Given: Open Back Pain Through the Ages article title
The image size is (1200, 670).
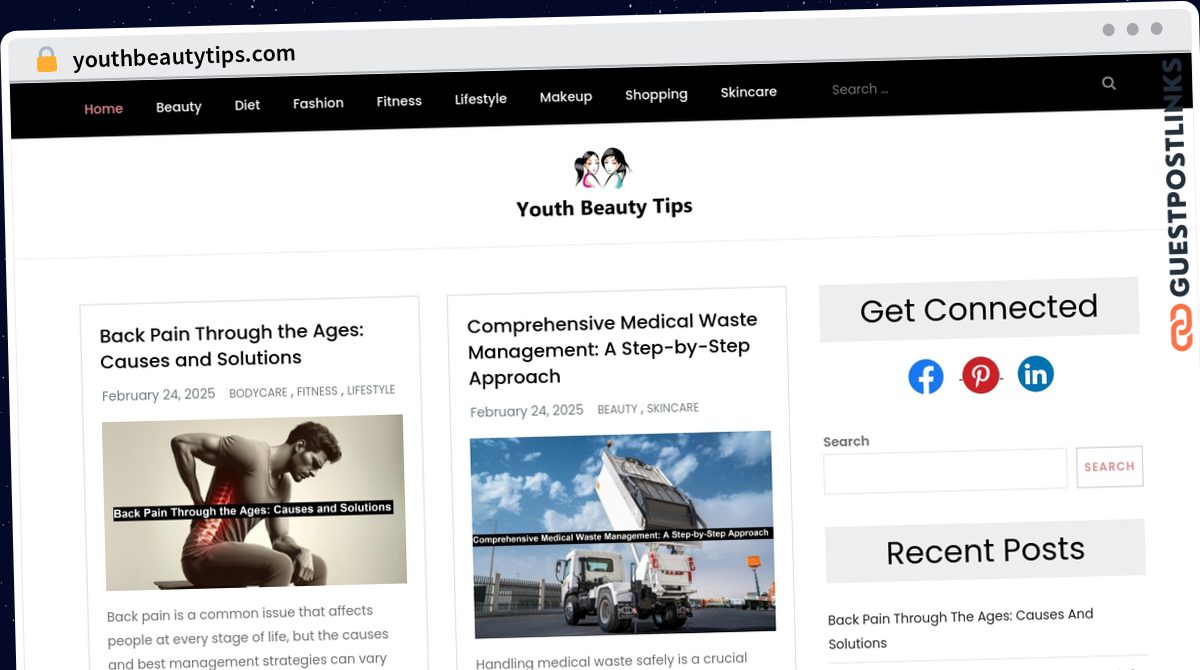Looking at the screenshot, I should pos(232,346).
